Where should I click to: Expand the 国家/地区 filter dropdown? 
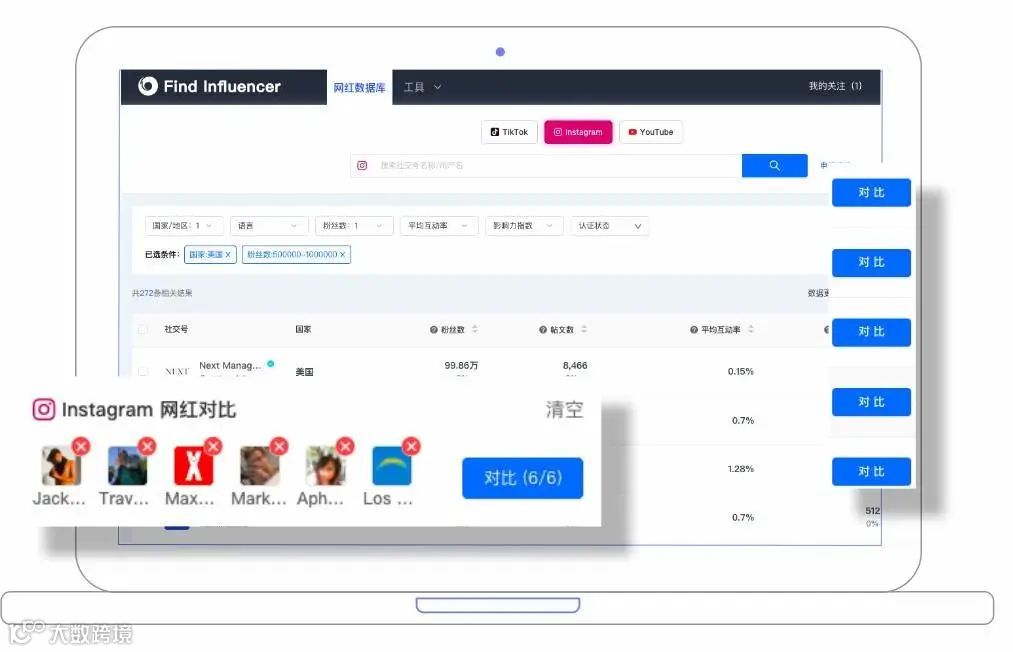(x=184, y=226)
